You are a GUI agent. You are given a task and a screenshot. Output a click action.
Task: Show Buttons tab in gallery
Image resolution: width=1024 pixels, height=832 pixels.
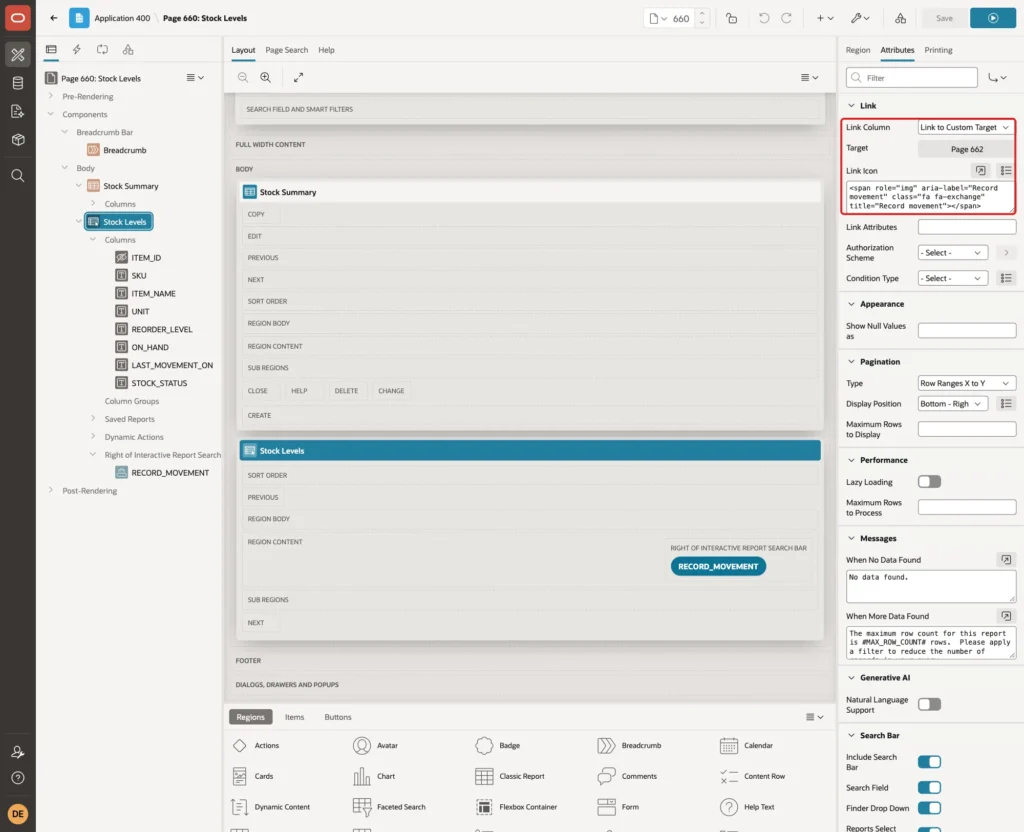[x=338, y=717]
